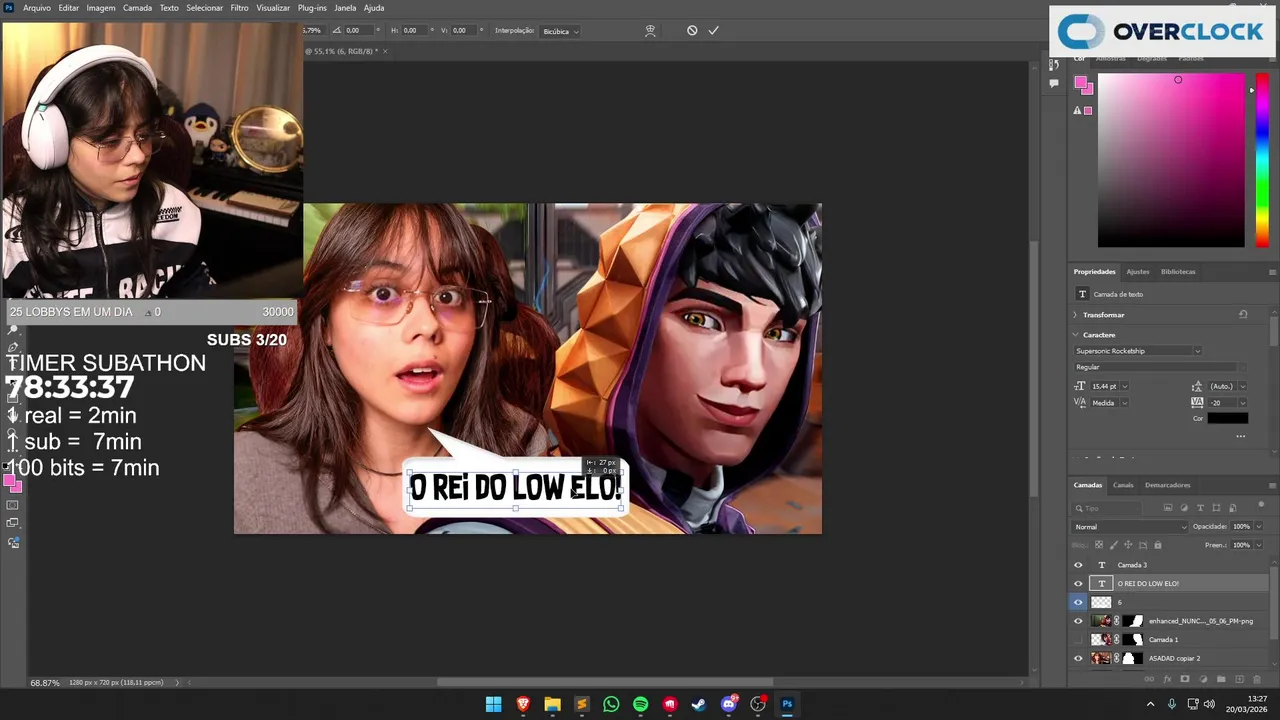This screenshot has width=1280, height=720.
Task: Open the Janela menu
Action: [x=345, y=8]
